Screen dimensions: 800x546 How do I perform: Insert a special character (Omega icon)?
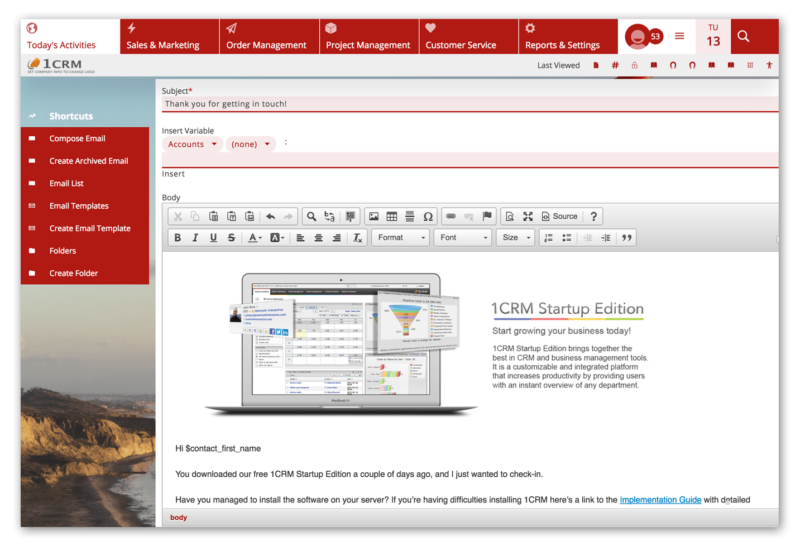(428, 216)
